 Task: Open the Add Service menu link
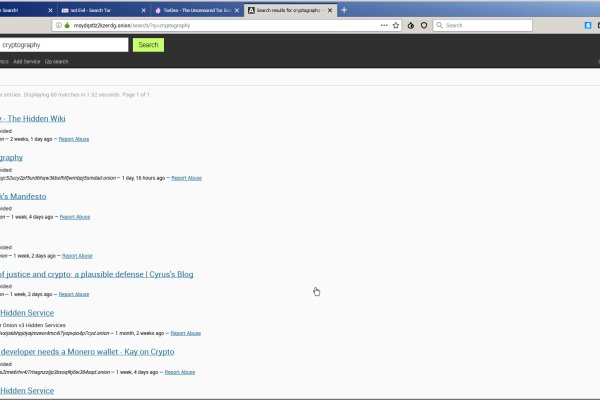point(26,62)
